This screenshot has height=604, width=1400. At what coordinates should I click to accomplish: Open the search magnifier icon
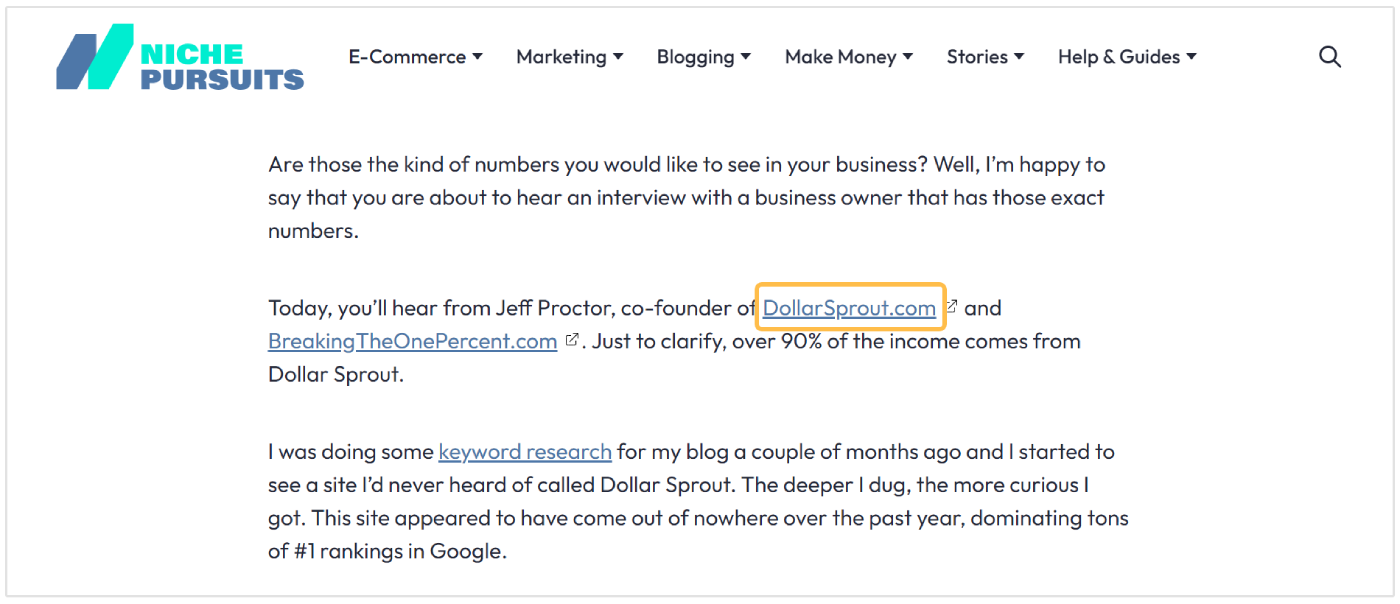click(1329, 57)
